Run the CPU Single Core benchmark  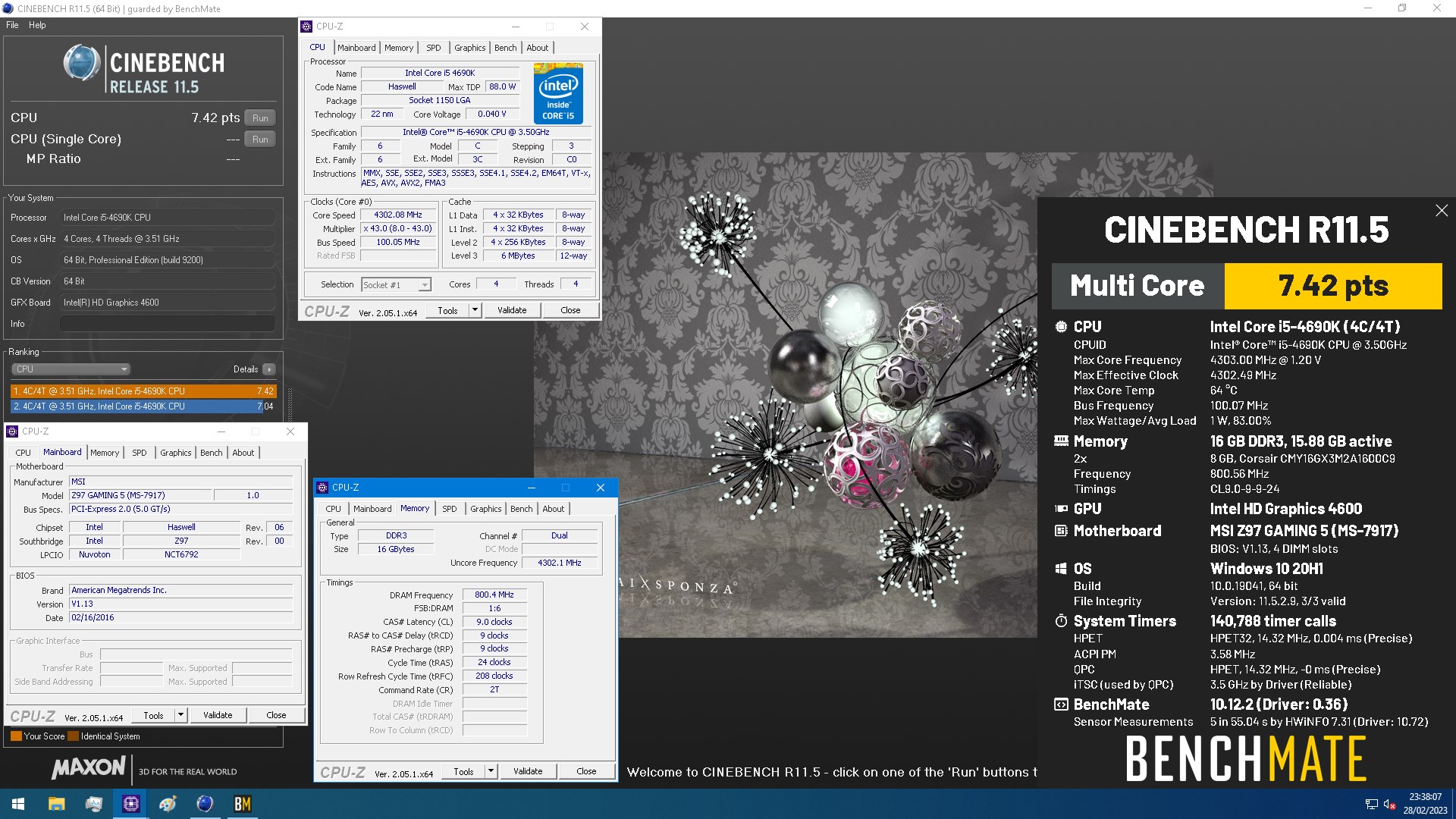[x=260, y=140]
